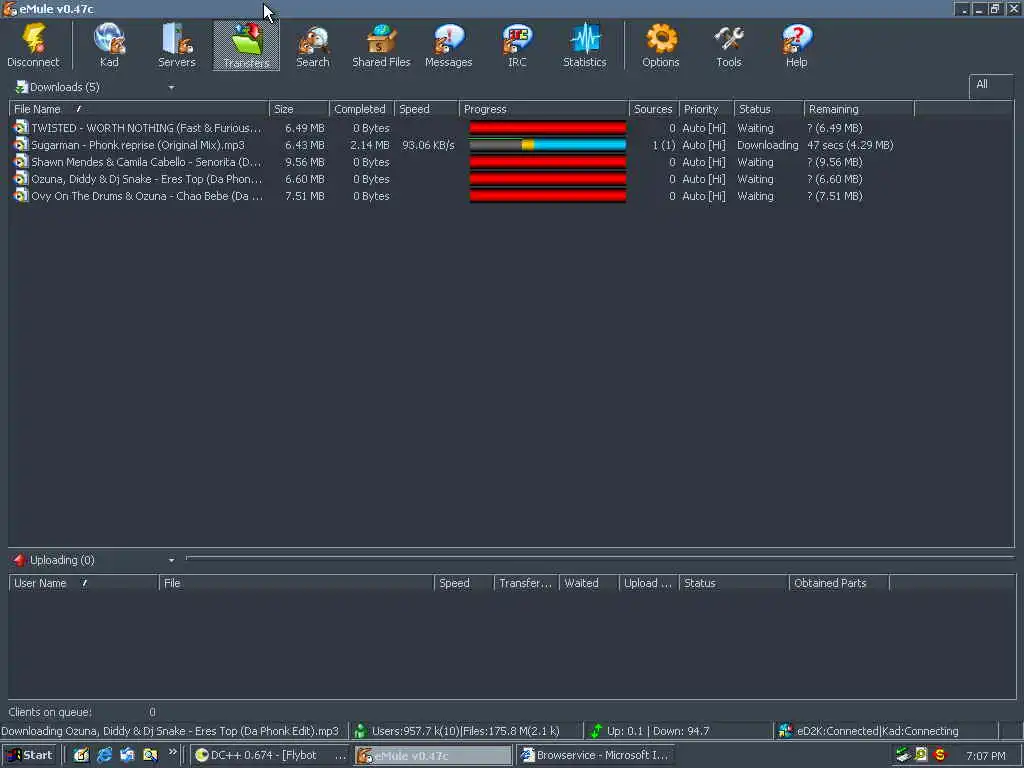Open the Kad network panel
Viewport: 1024px width, 768px height.
pyautogui.click(x=109, y=46)
